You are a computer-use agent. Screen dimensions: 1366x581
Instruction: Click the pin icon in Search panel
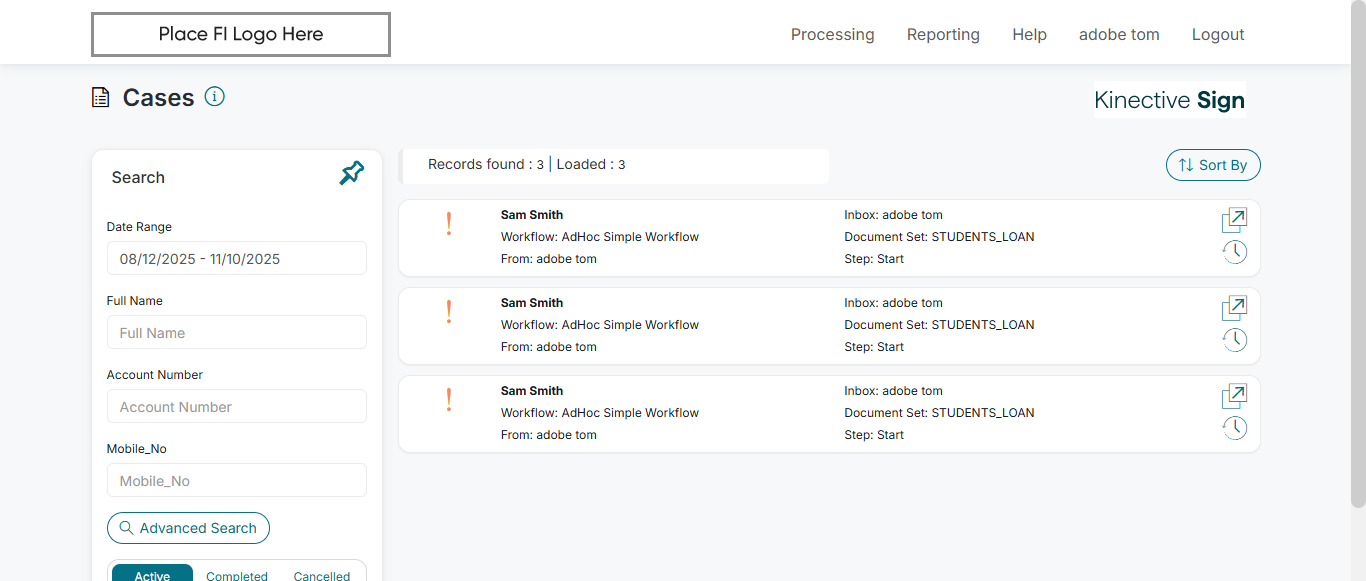(351, 174)
